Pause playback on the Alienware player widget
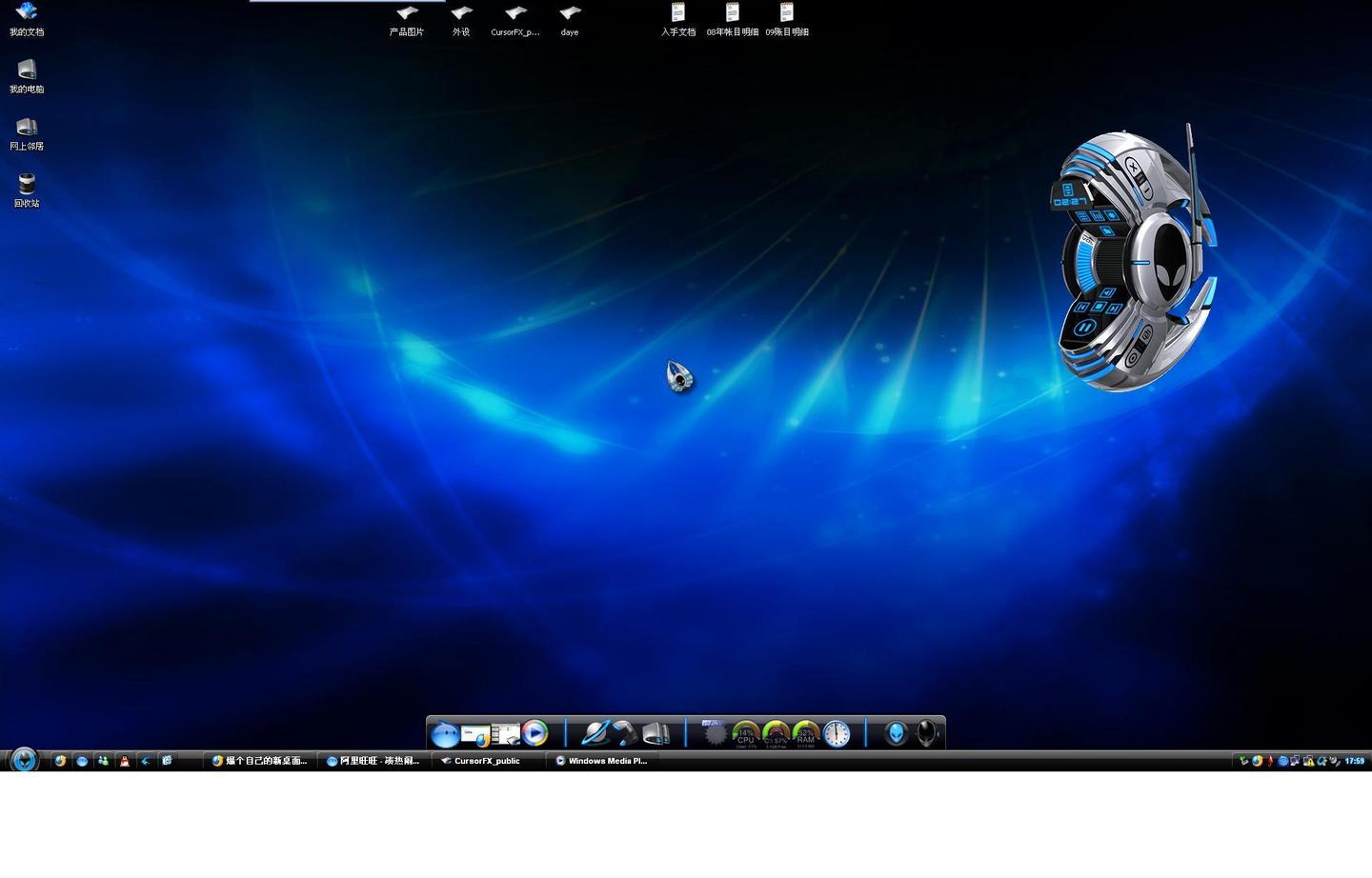The height and width of the screenshot is (878, 1372). [1084, 328]
